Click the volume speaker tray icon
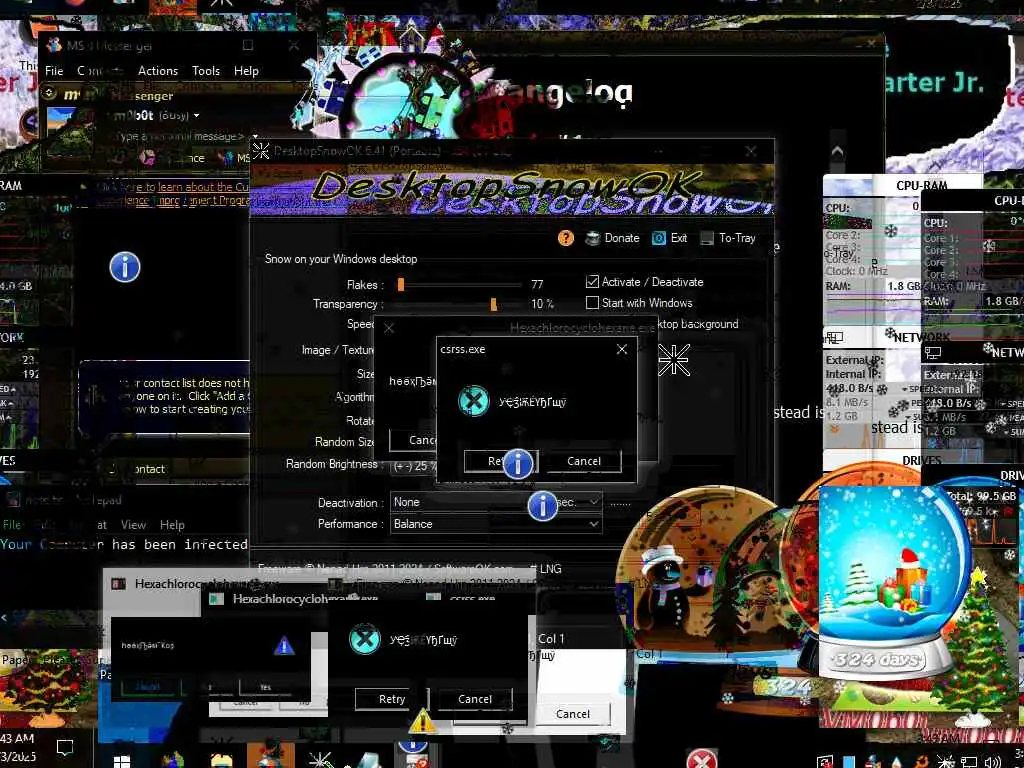The image size is (1024, 768). pyautogui.click(x=993, y=761)
